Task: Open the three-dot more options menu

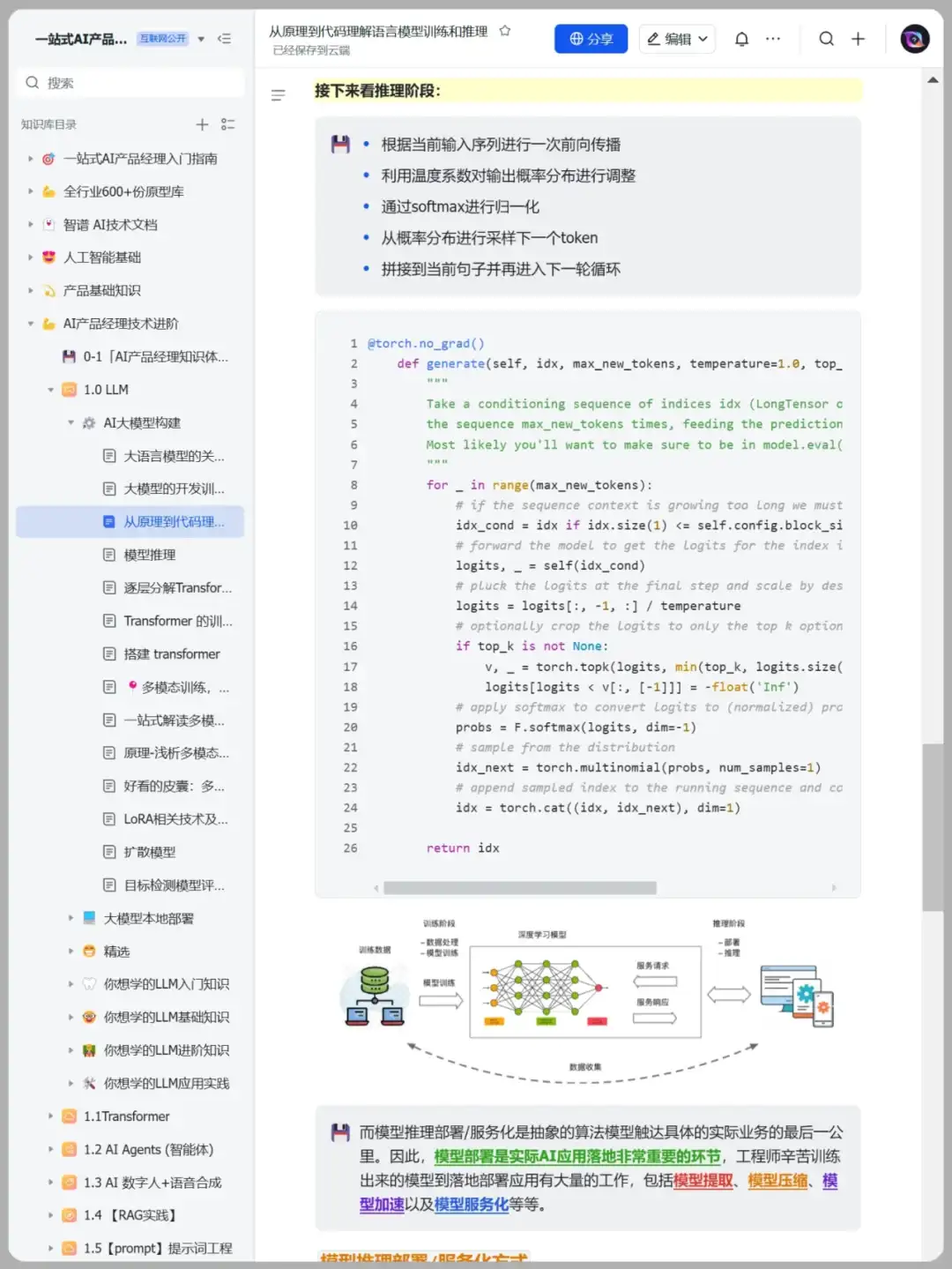Action: pyautogui.click(x=773, y=39)
